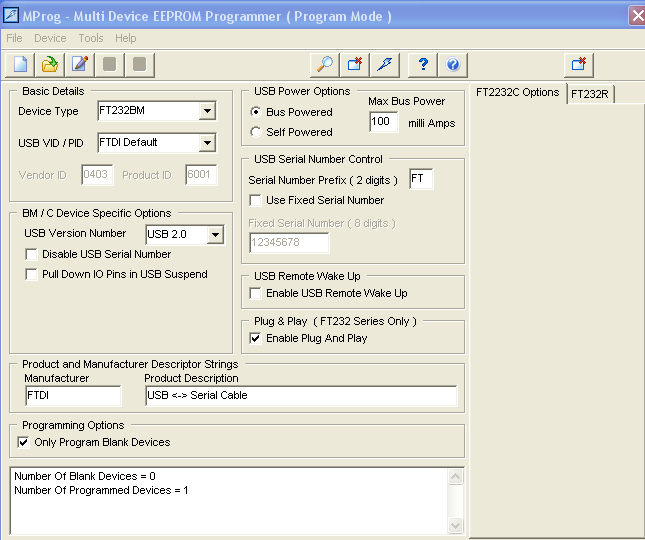Click the Serial Number Prefix field
The height and width of the screenshot is (540, 645).
pyautogui.click(x=421, y=178)
